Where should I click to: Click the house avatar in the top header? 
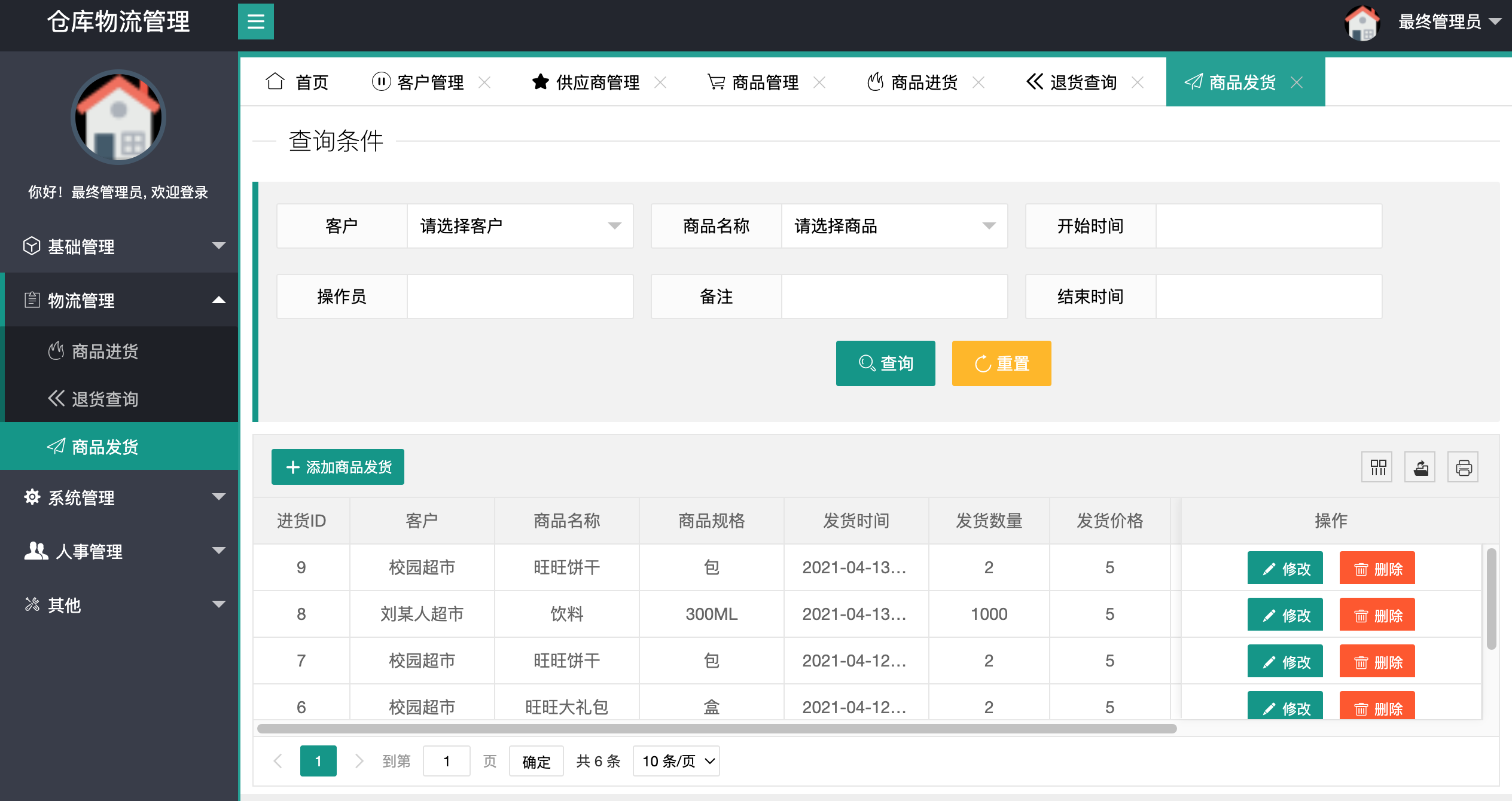[x=1362, y=23]
